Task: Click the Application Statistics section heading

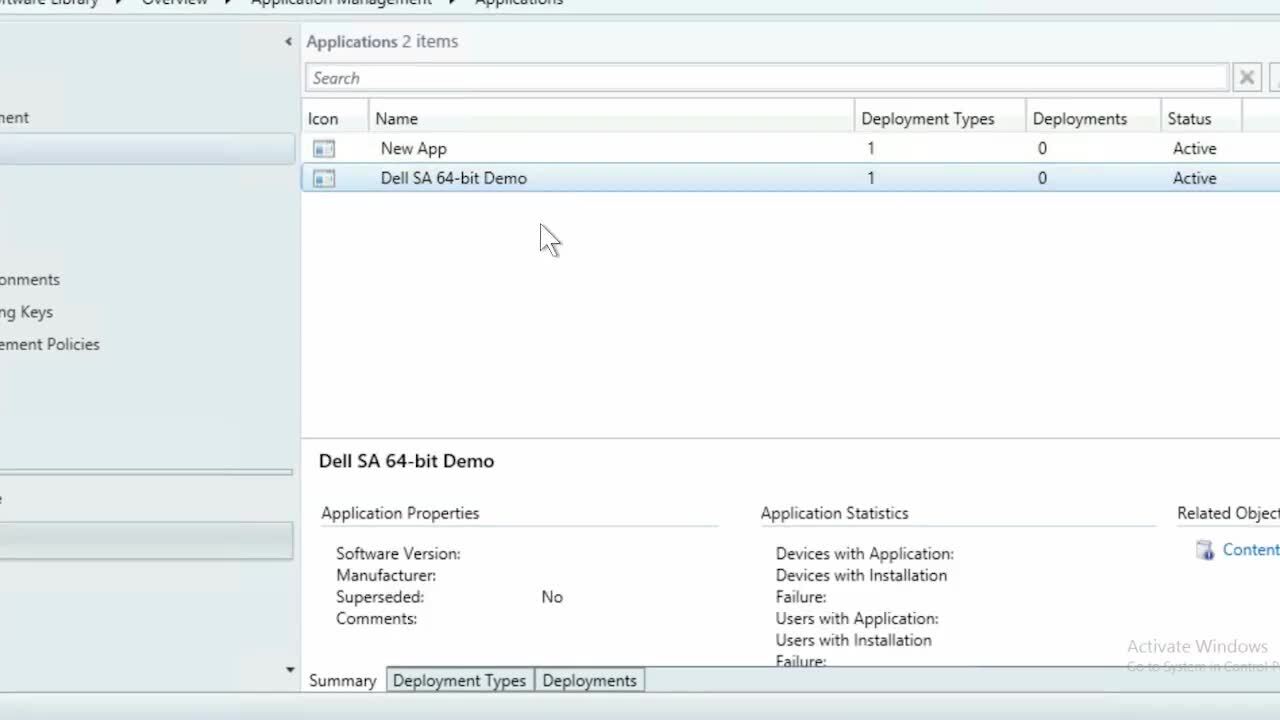Action: tap(834, 513)
